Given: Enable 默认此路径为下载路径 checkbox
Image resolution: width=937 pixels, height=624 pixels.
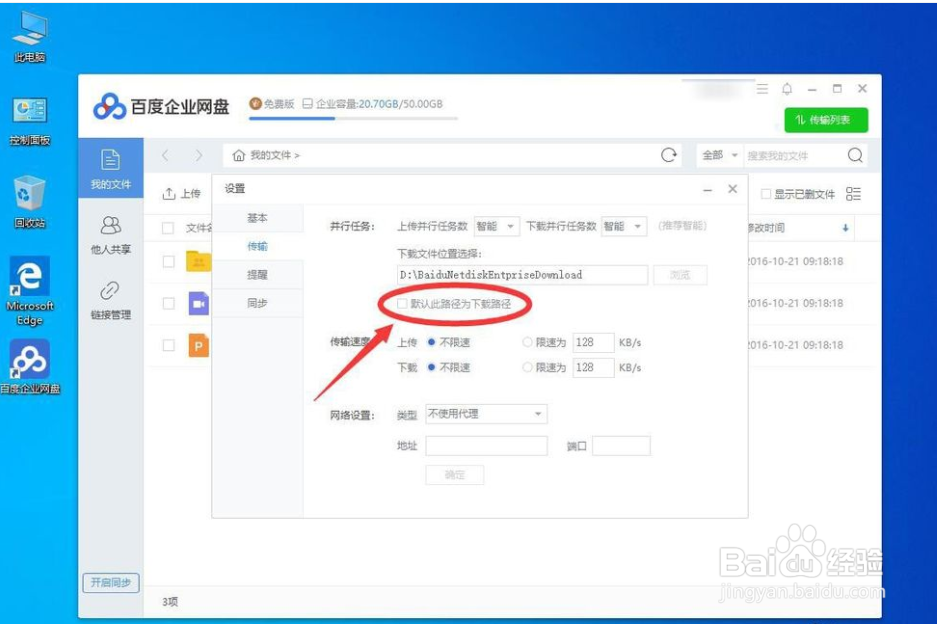Looking at the screenshot, I should (404, 302).
